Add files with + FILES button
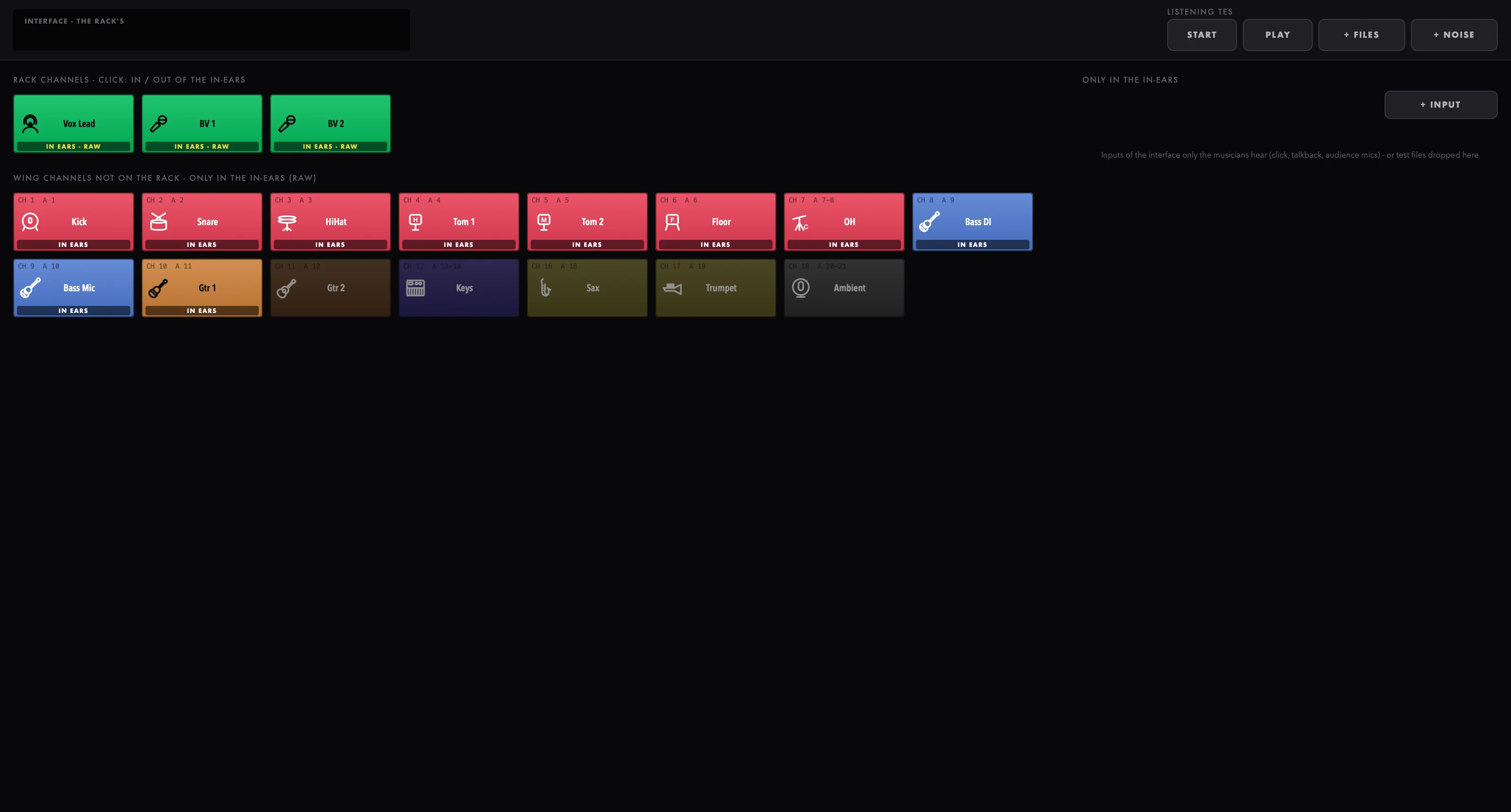 pyautogui.click(x=1361, y=34)
